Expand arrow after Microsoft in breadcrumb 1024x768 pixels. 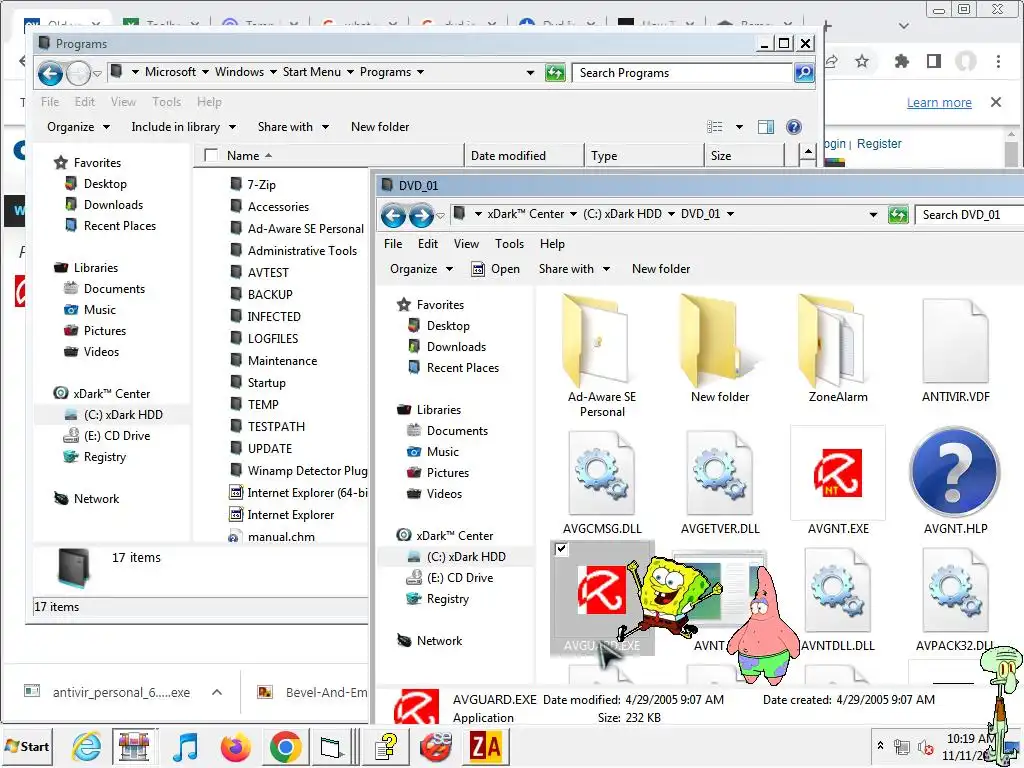click(x=205, y=72)
